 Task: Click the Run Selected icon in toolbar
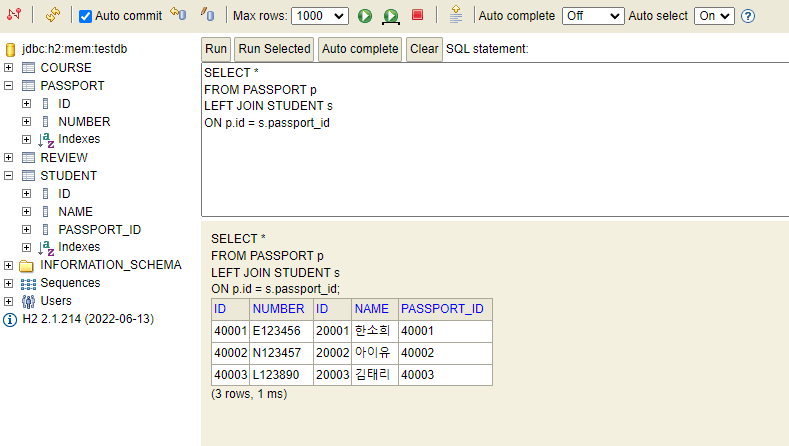click(390, 17)
